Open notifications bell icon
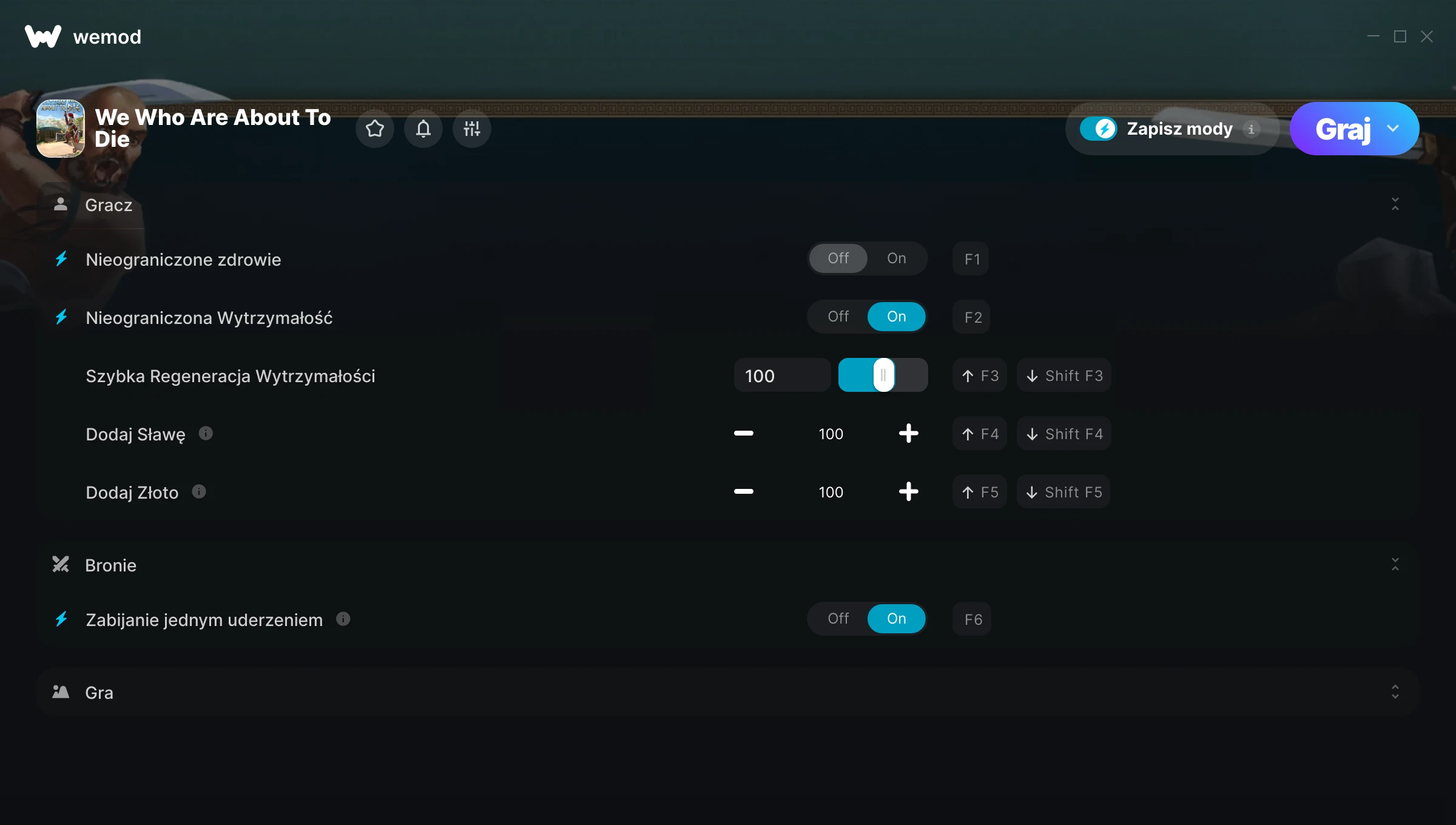 click(x=423, y=129)
